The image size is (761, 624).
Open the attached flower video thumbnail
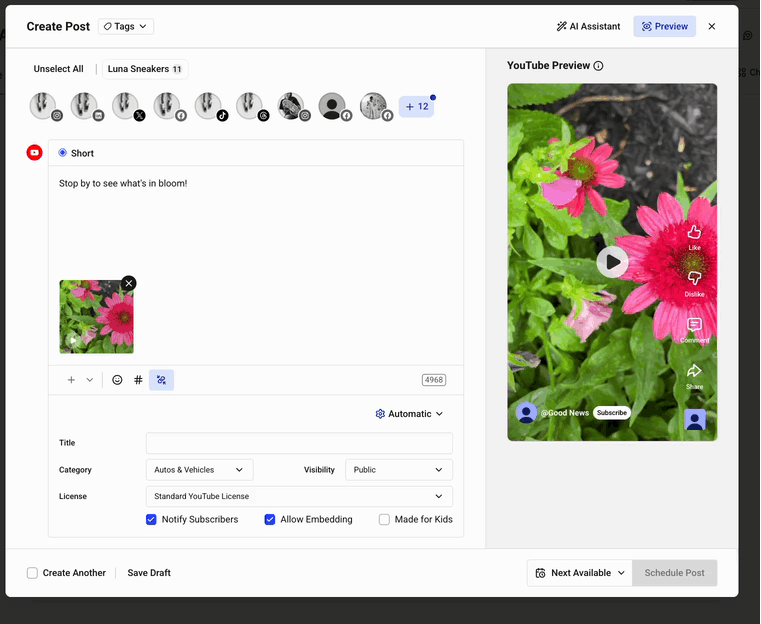(97, 316)
